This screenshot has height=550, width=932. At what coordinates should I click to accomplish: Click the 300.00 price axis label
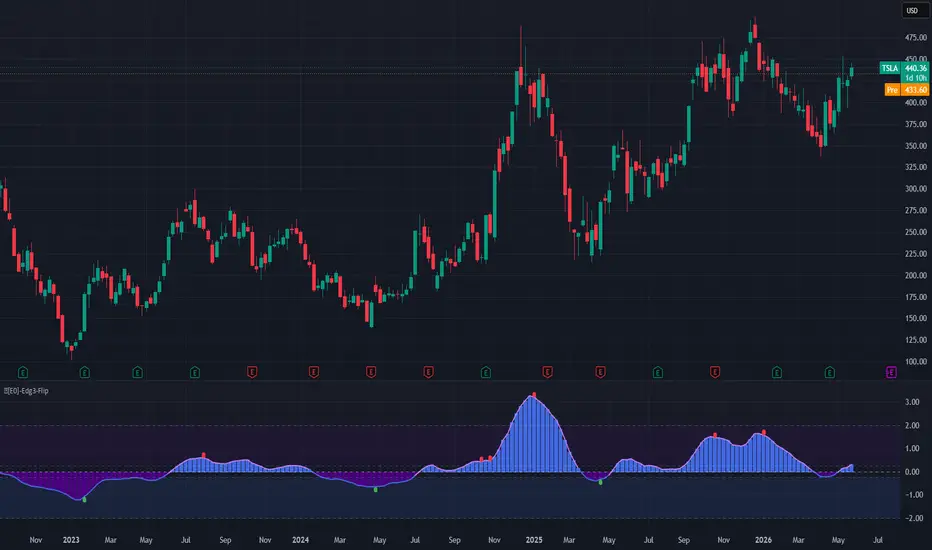click(x=915, y=189)
